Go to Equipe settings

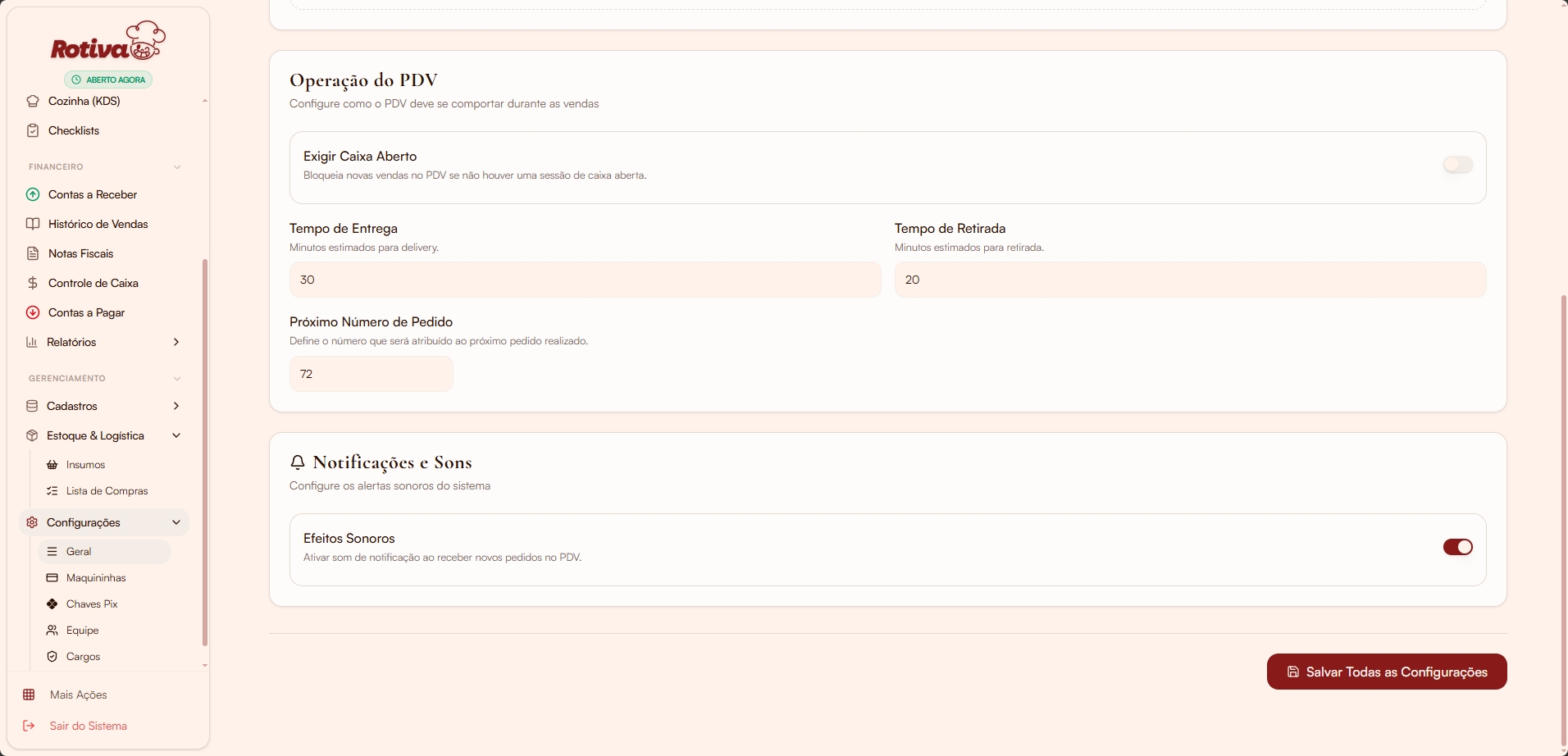83,631
